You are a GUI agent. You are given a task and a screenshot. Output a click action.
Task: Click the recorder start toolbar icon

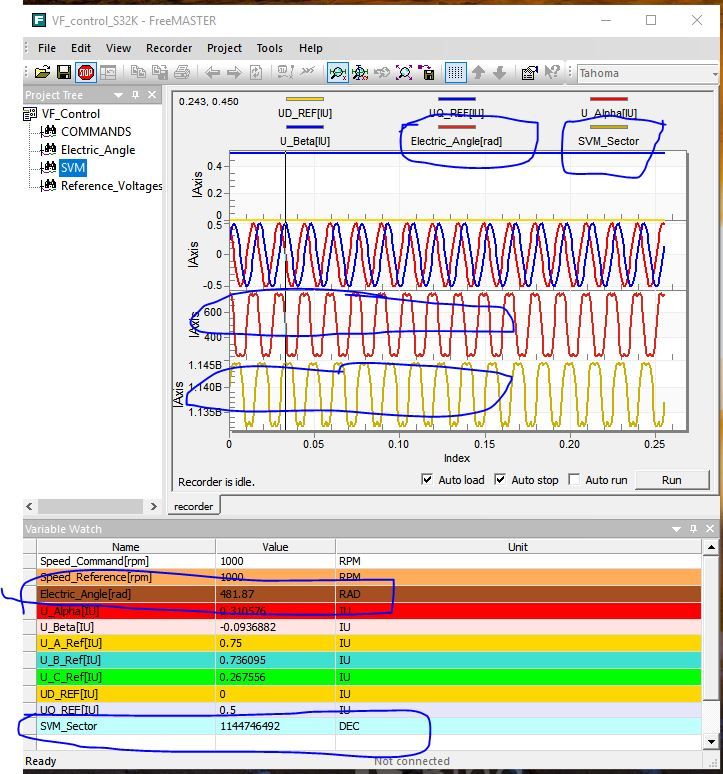tap(286, 73)
